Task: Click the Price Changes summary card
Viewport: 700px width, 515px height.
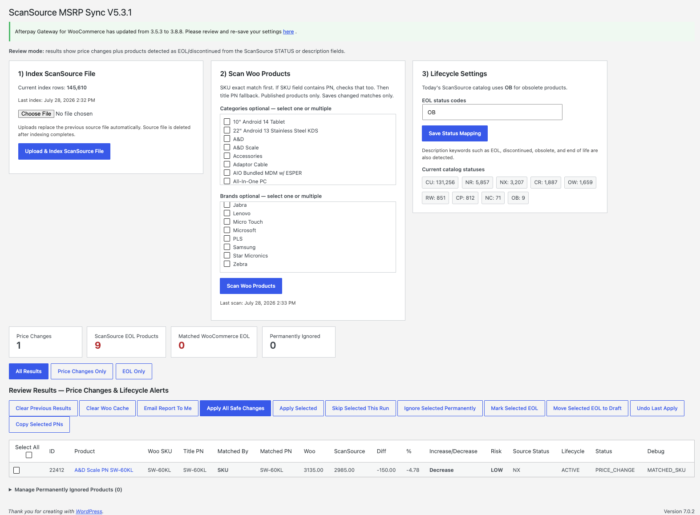Action: click(x=46, y=342)
